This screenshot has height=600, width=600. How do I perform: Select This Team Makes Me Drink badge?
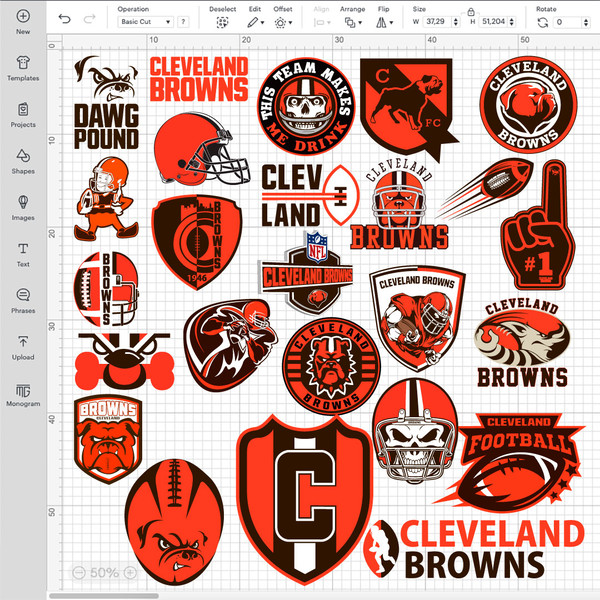click(x=306, y=106)
